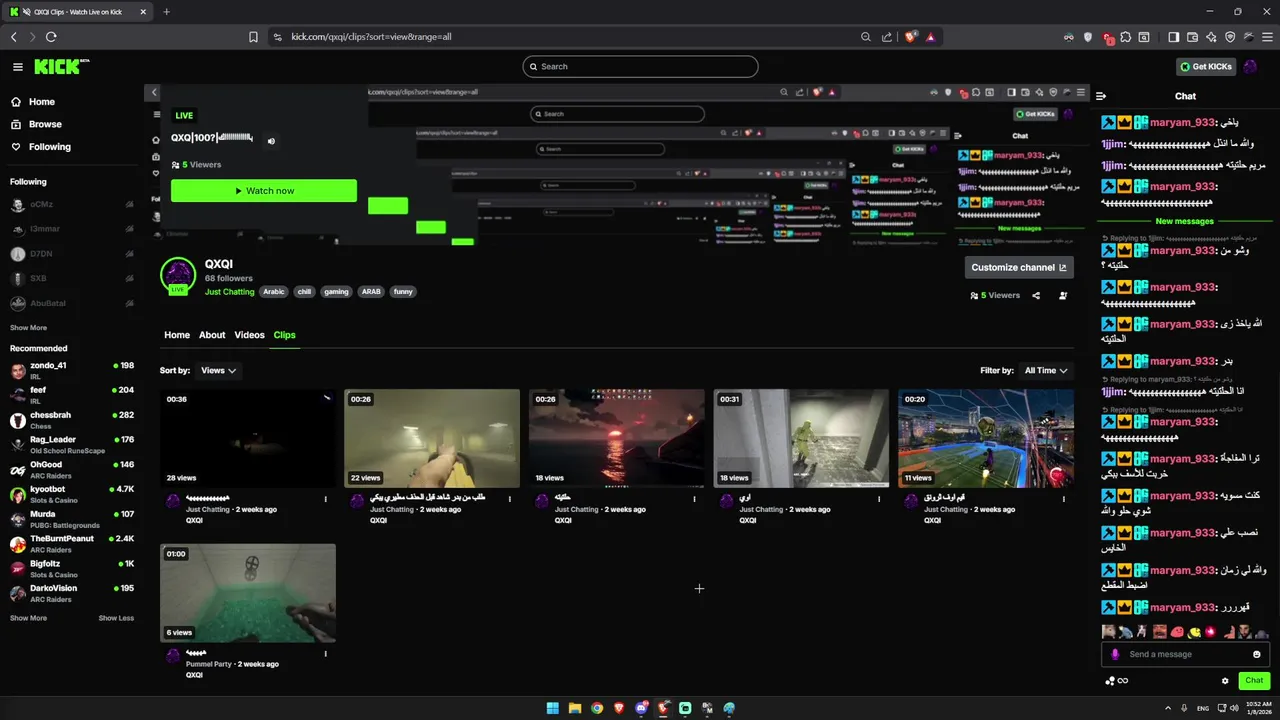1280x720 pixels.
Task: Play the 00:31 clip with 16 views
Action: pyautogui.click(x=801, y=438)
